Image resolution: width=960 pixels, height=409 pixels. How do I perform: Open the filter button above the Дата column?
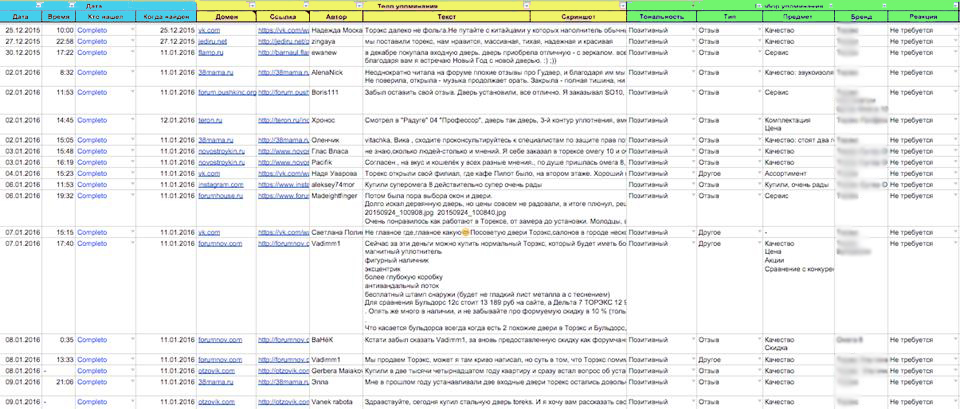[x=38, y=6]
